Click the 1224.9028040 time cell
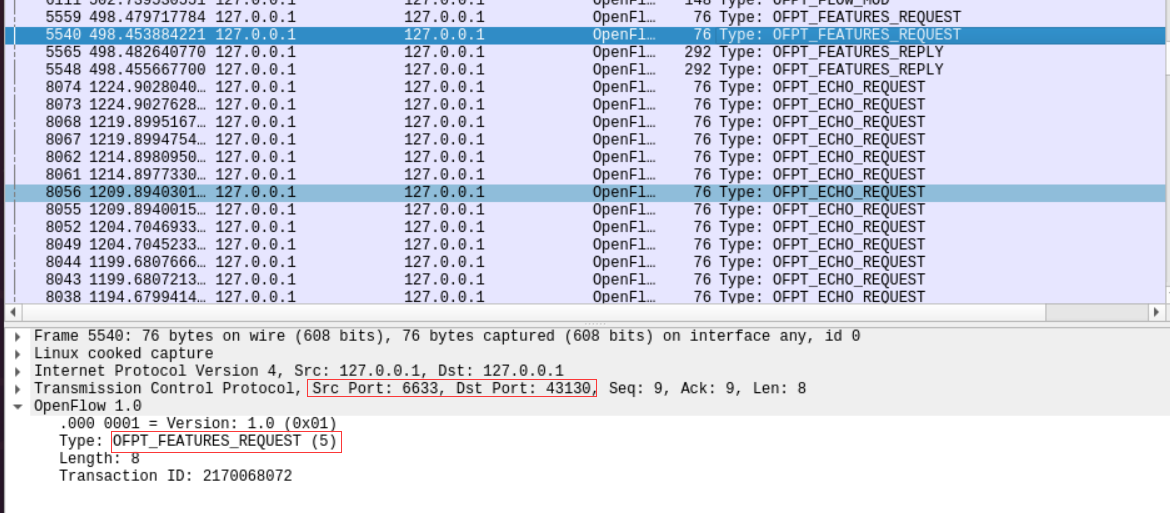Image resolution: width=1170 pixels, height=513 pixels. click(x=149, y=87)
